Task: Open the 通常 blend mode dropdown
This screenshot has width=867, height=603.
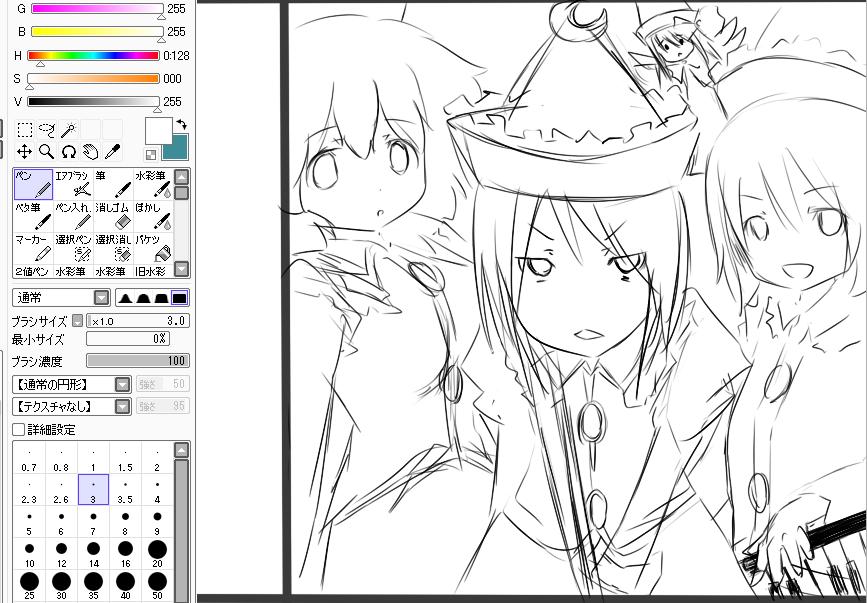Action: (x=61, y=298)
